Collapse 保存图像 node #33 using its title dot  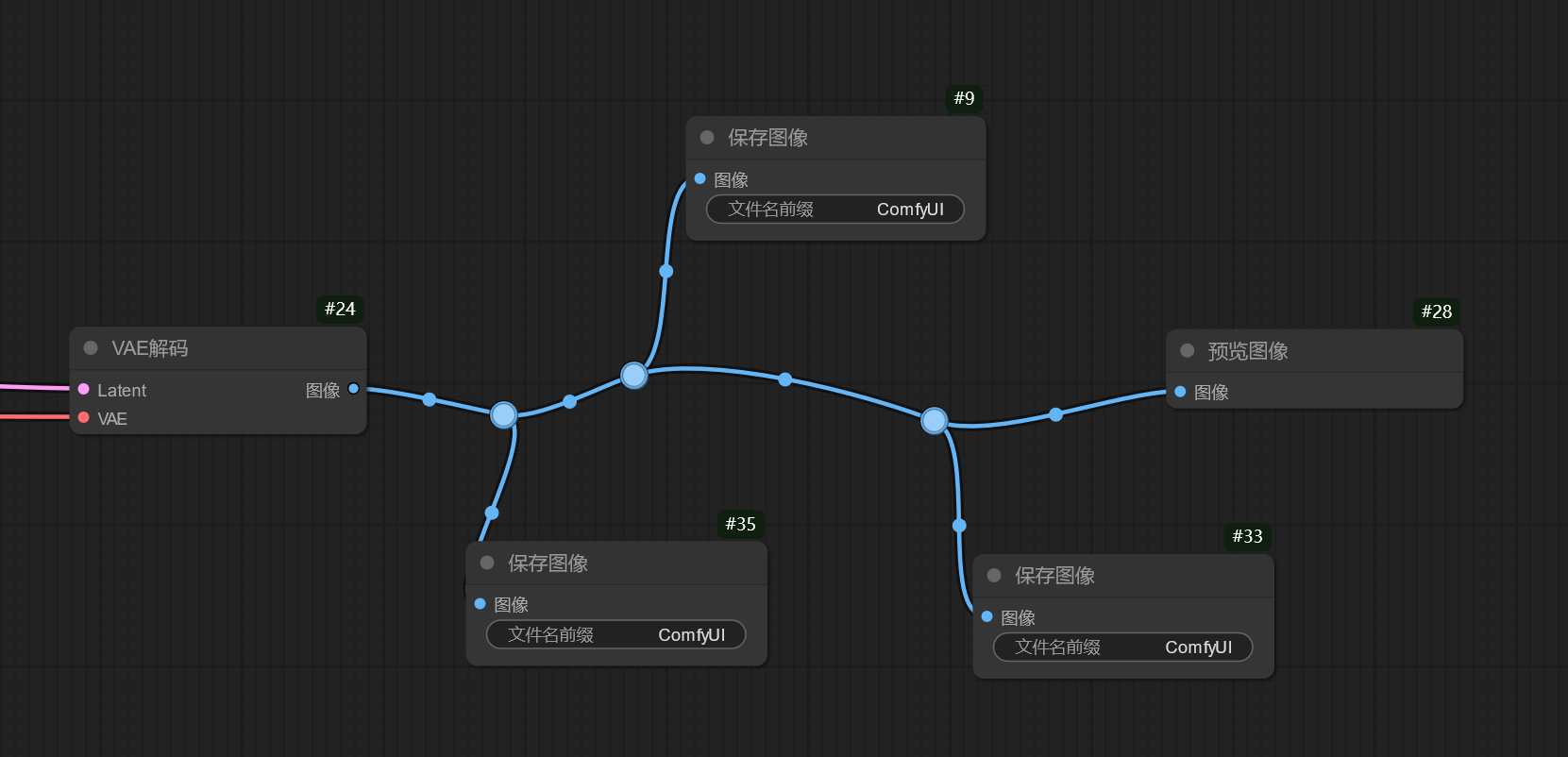(x=994, y=576)
